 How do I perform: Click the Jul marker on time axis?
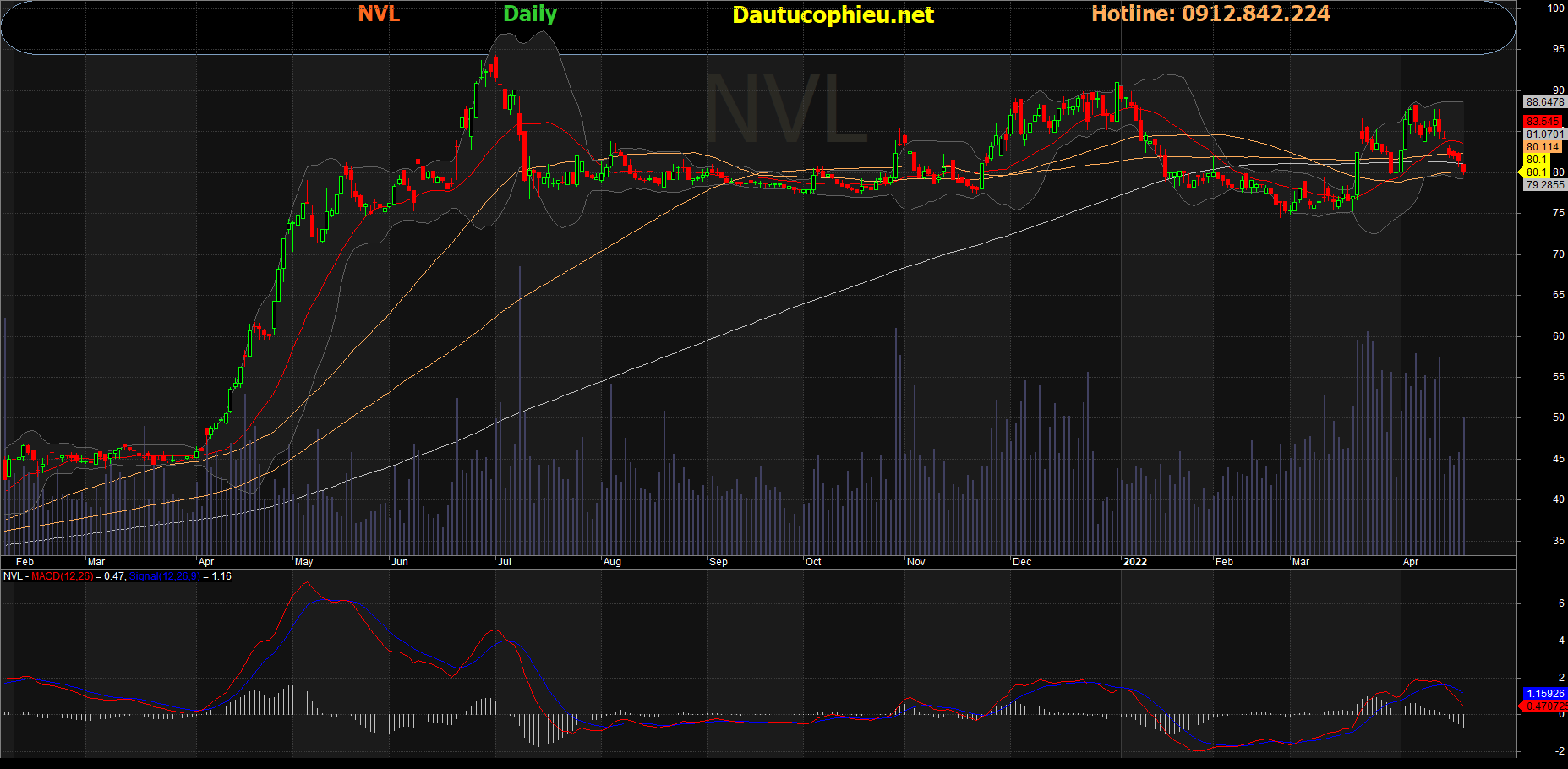coord(505,562)
